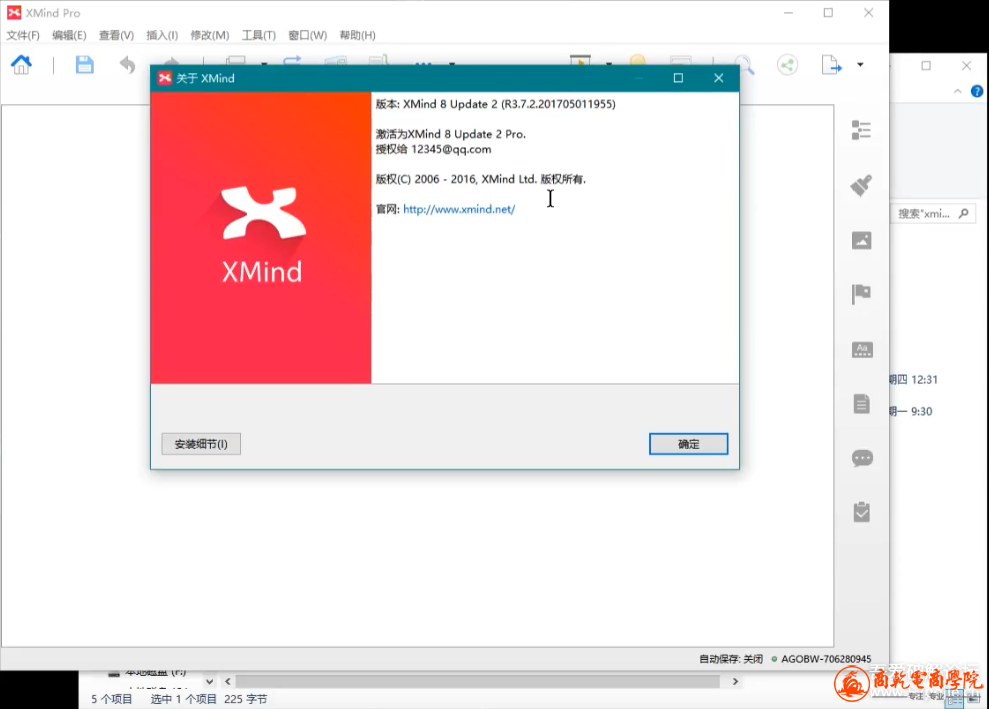Screen dimensions: 989x709
Task: Expand the Export dropdown arrow
Action: (x=860, y=65)
